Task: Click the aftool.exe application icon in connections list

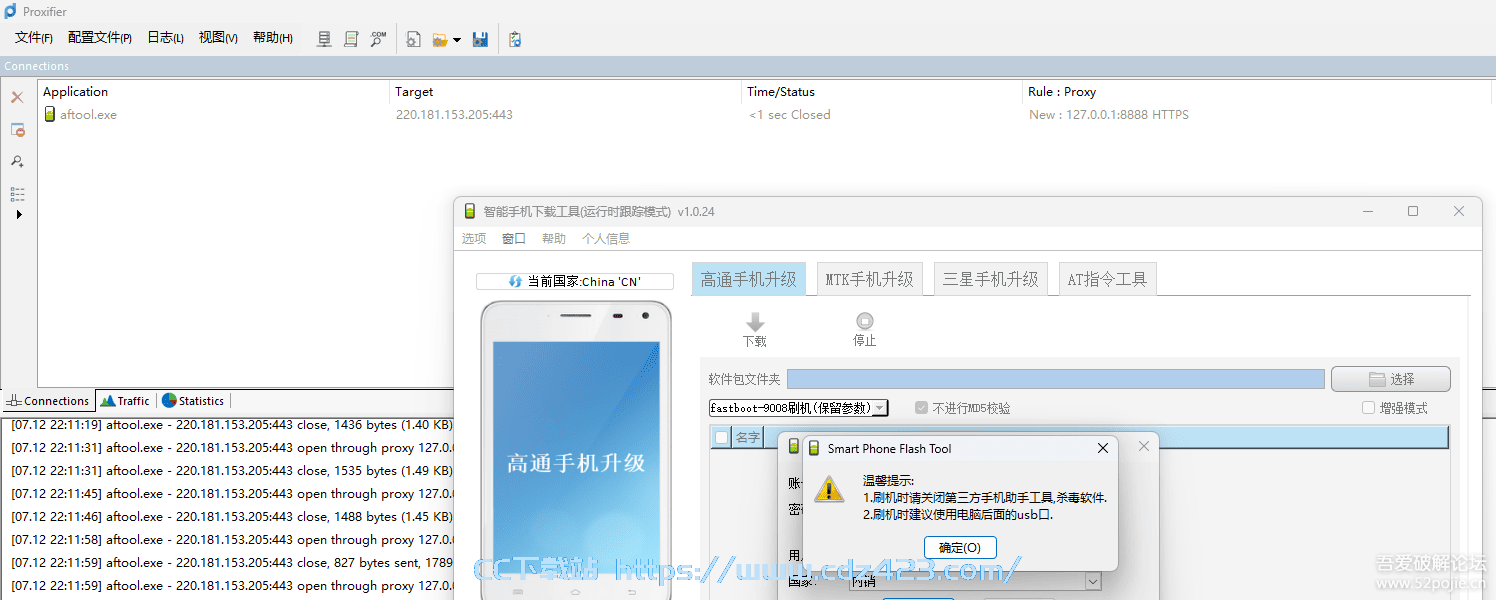Action: pos(50,114)
